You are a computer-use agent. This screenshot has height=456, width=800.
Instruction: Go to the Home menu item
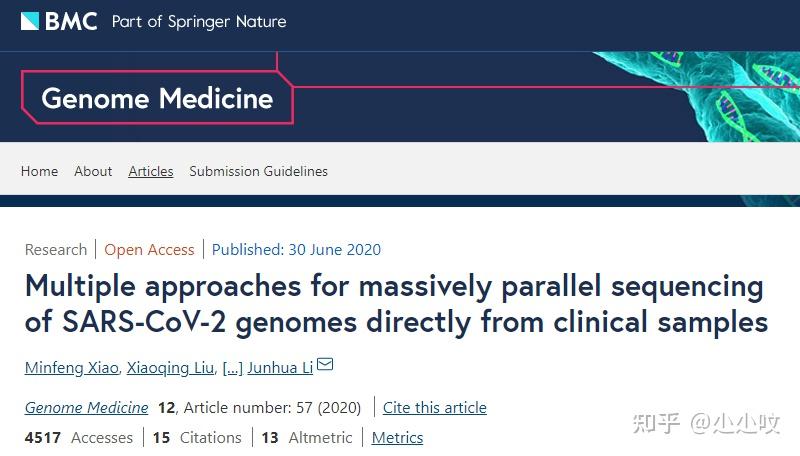[39, 171]
